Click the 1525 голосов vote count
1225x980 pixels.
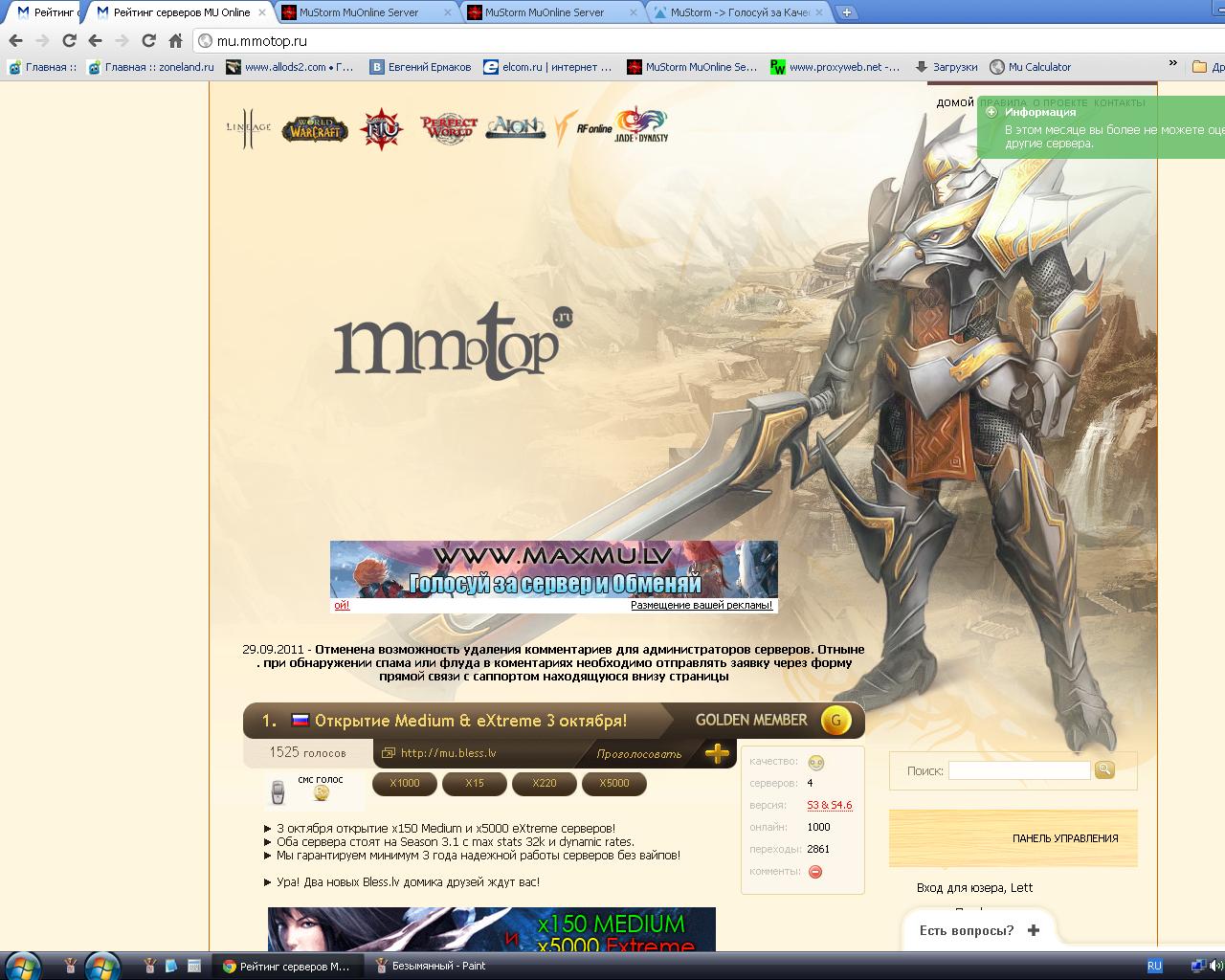point(307,752)
